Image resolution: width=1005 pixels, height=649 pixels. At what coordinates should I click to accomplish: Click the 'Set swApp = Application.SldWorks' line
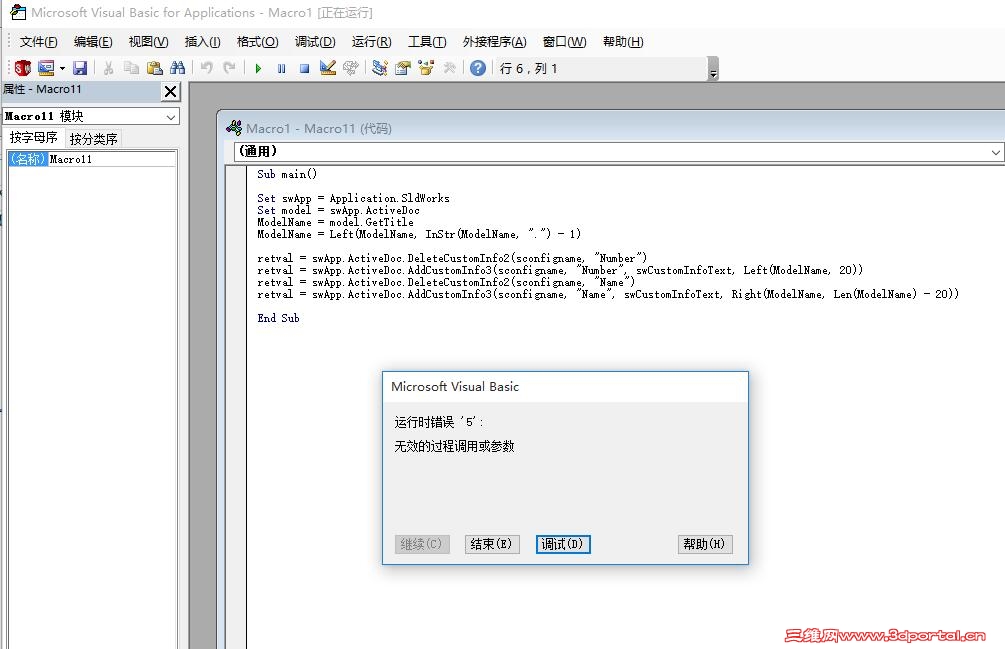pyautogui.click(x=353, y=199)
